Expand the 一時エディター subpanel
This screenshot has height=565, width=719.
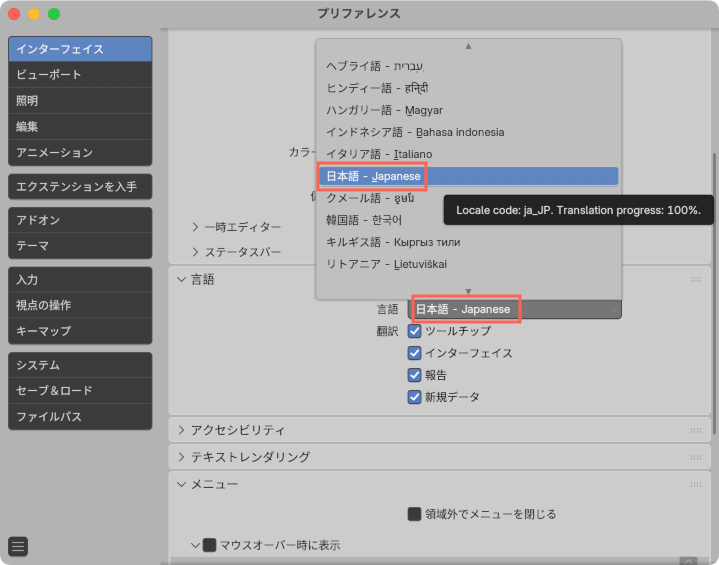pos(195,227)
